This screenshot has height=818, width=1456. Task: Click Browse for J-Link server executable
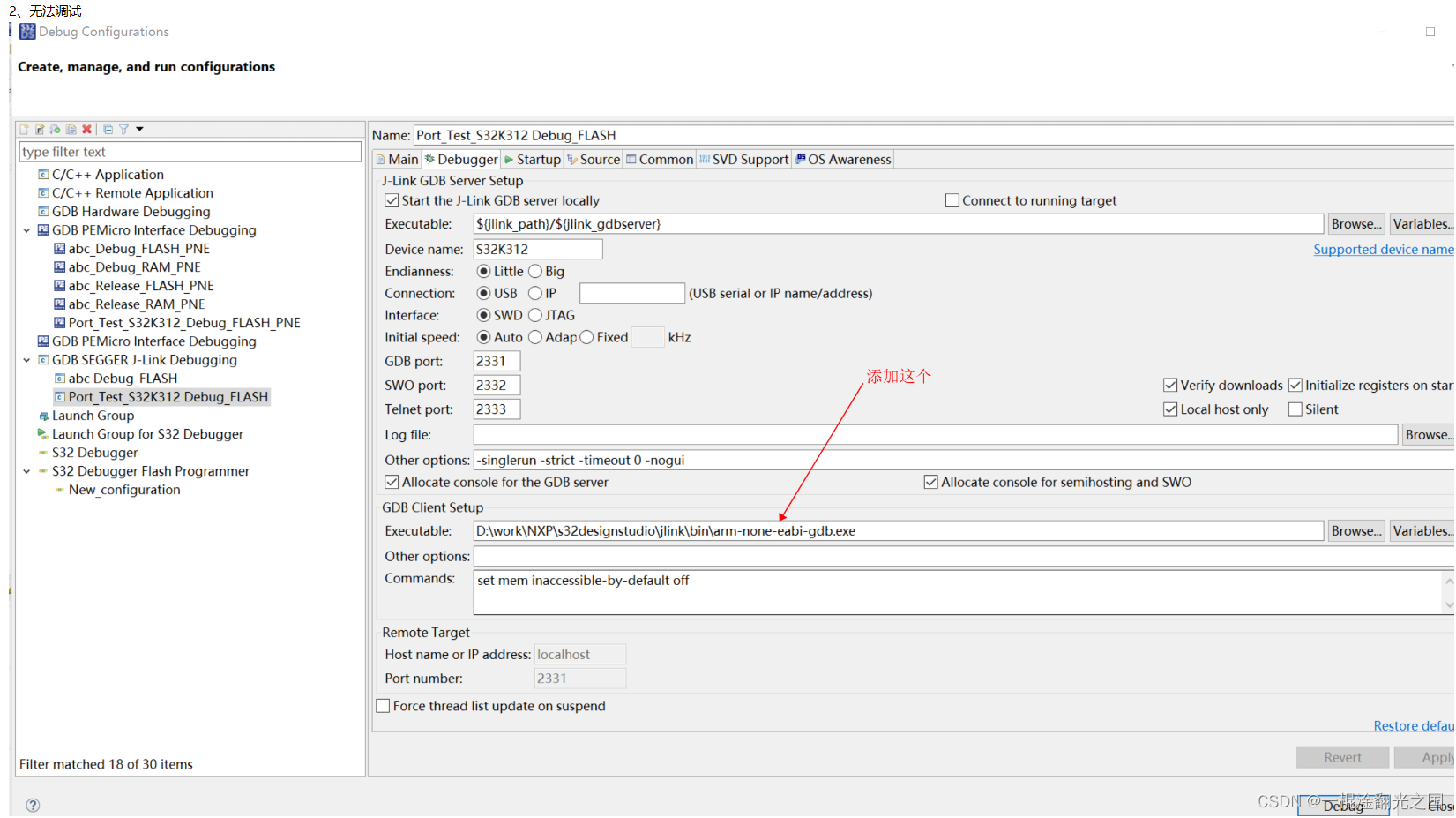(x=1356, y=224)
